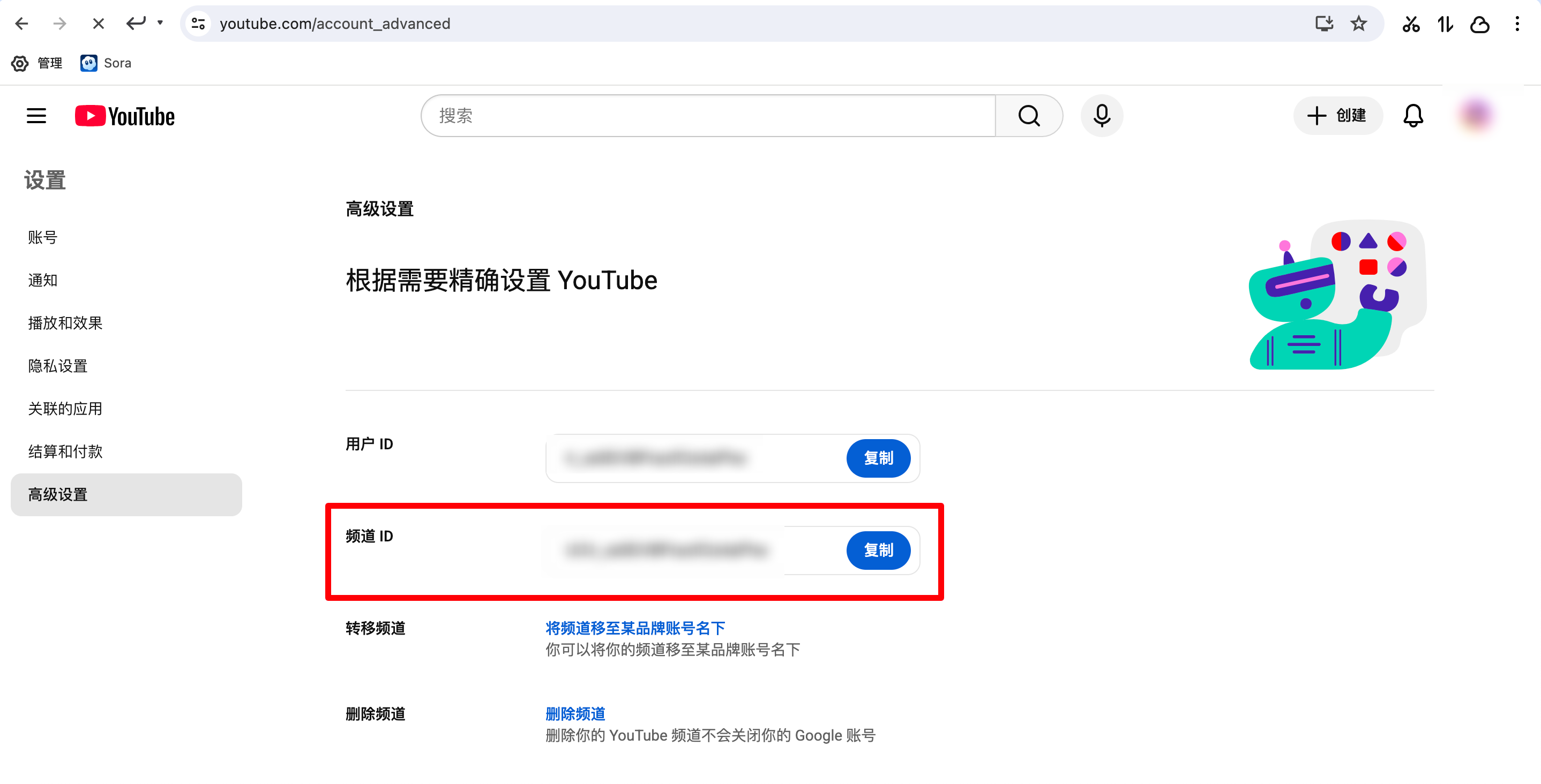View site information in address bar

(x=199, y=24)
